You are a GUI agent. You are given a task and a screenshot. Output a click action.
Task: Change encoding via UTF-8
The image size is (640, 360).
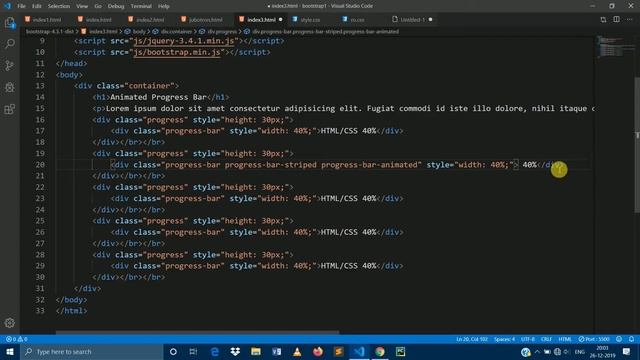[x=528, y=339]
